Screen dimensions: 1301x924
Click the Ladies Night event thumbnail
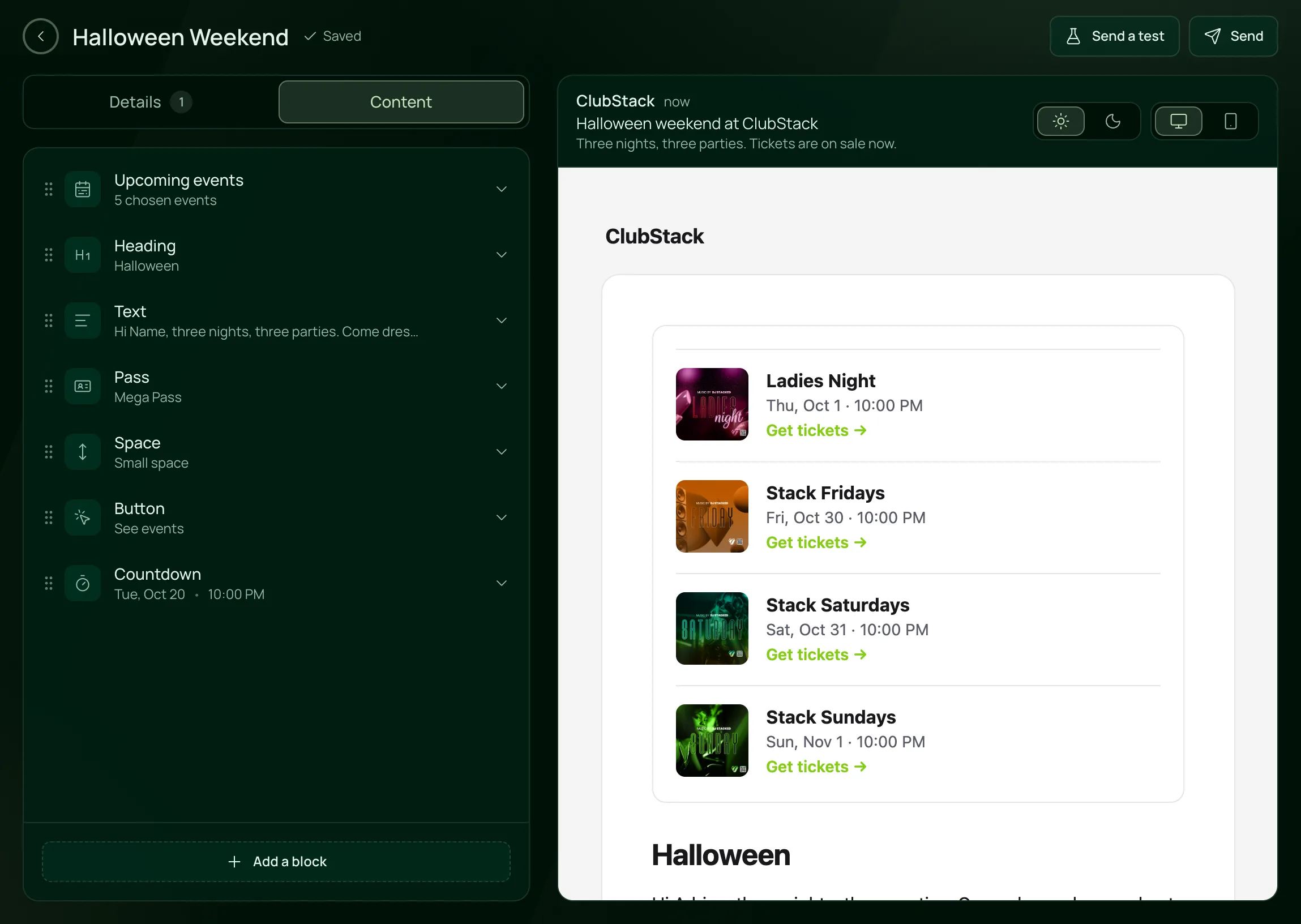click(x=712, y=405)
